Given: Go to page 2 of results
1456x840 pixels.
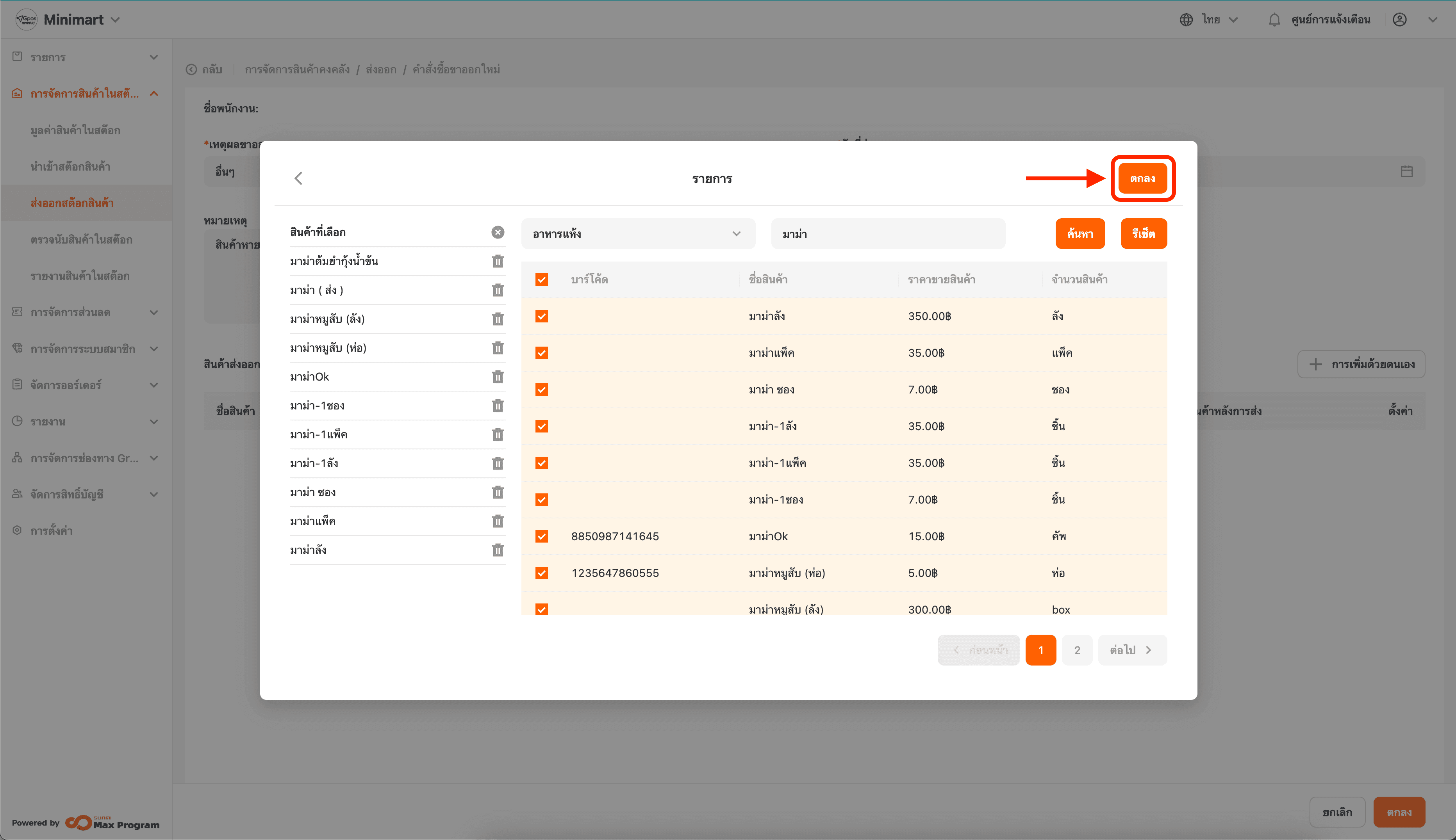Looking at the screenshot, I should click(1077, 650).
